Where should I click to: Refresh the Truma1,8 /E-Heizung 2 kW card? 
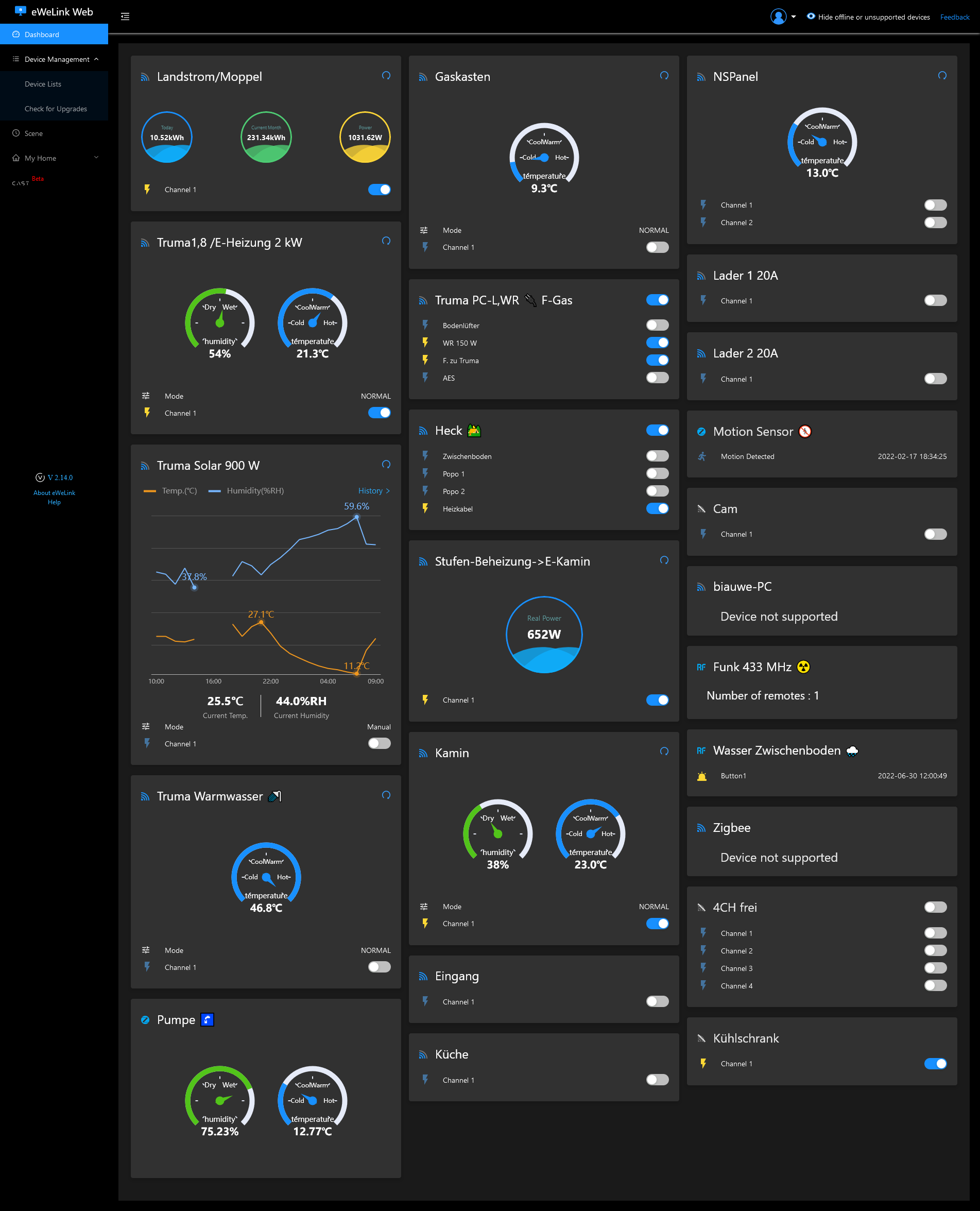pos(386,241)
